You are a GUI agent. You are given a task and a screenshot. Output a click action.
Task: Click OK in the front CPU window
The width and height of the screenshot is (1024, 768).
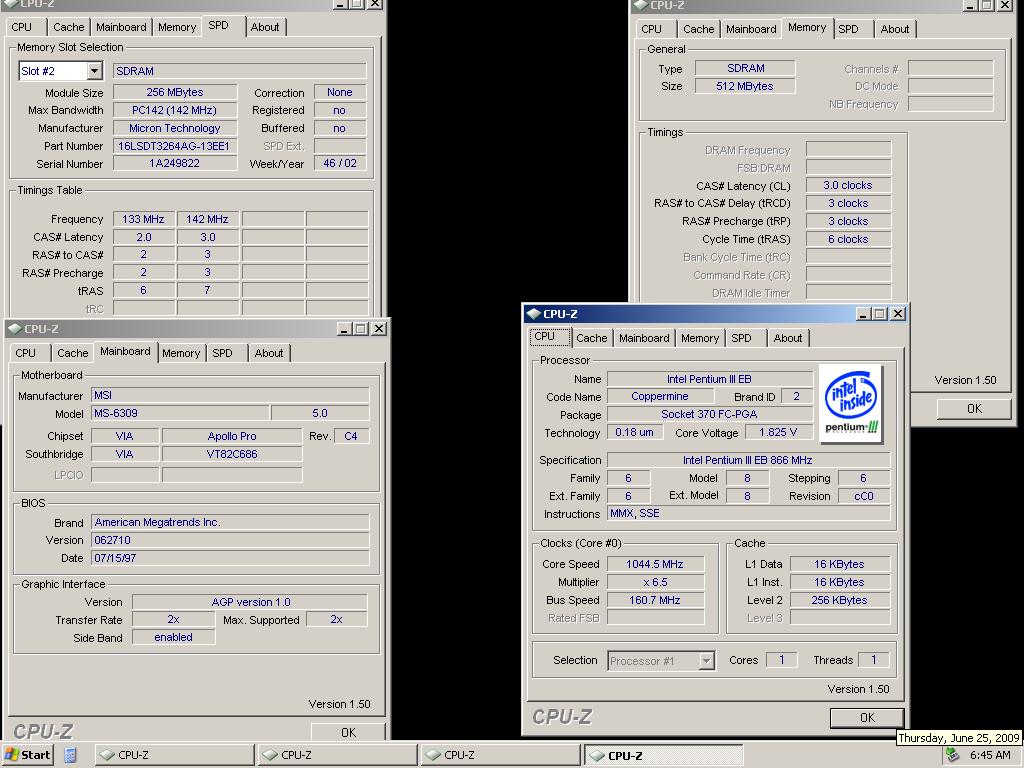[x=867, y=718]
